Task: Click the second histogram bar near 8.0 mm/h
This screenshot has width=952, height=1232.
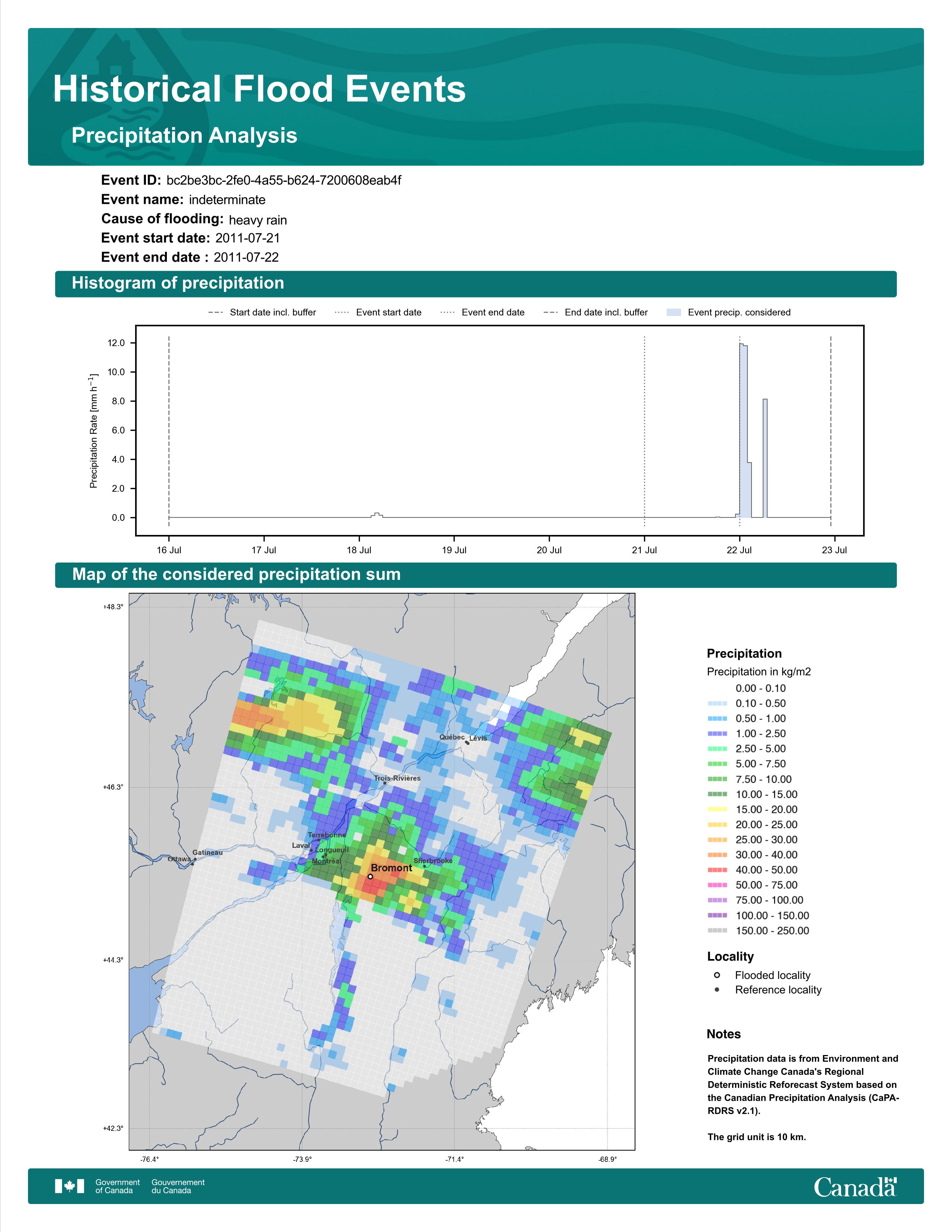Action: coord(765,458)
